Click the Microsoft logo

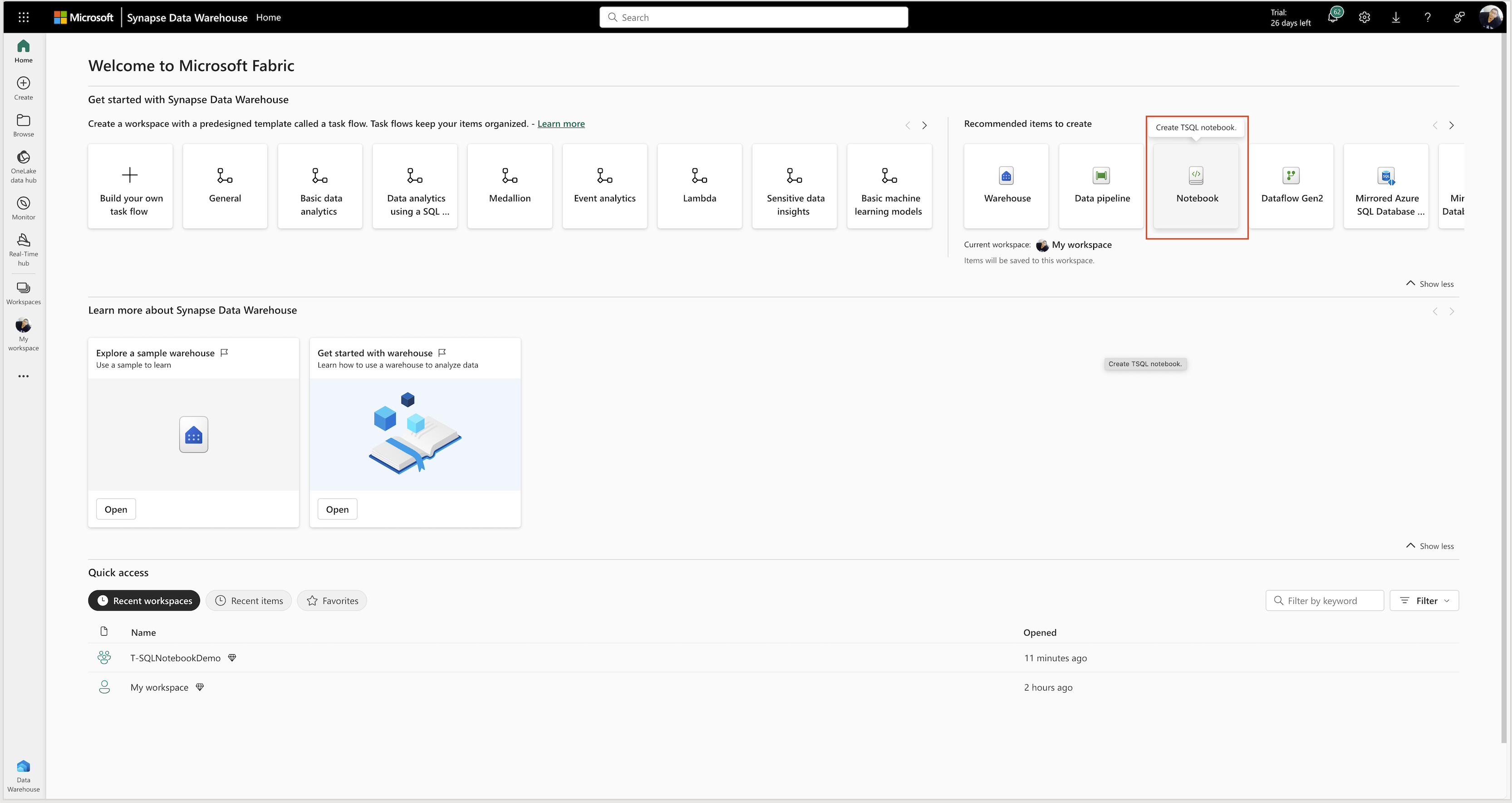click(x=83, y=17)
